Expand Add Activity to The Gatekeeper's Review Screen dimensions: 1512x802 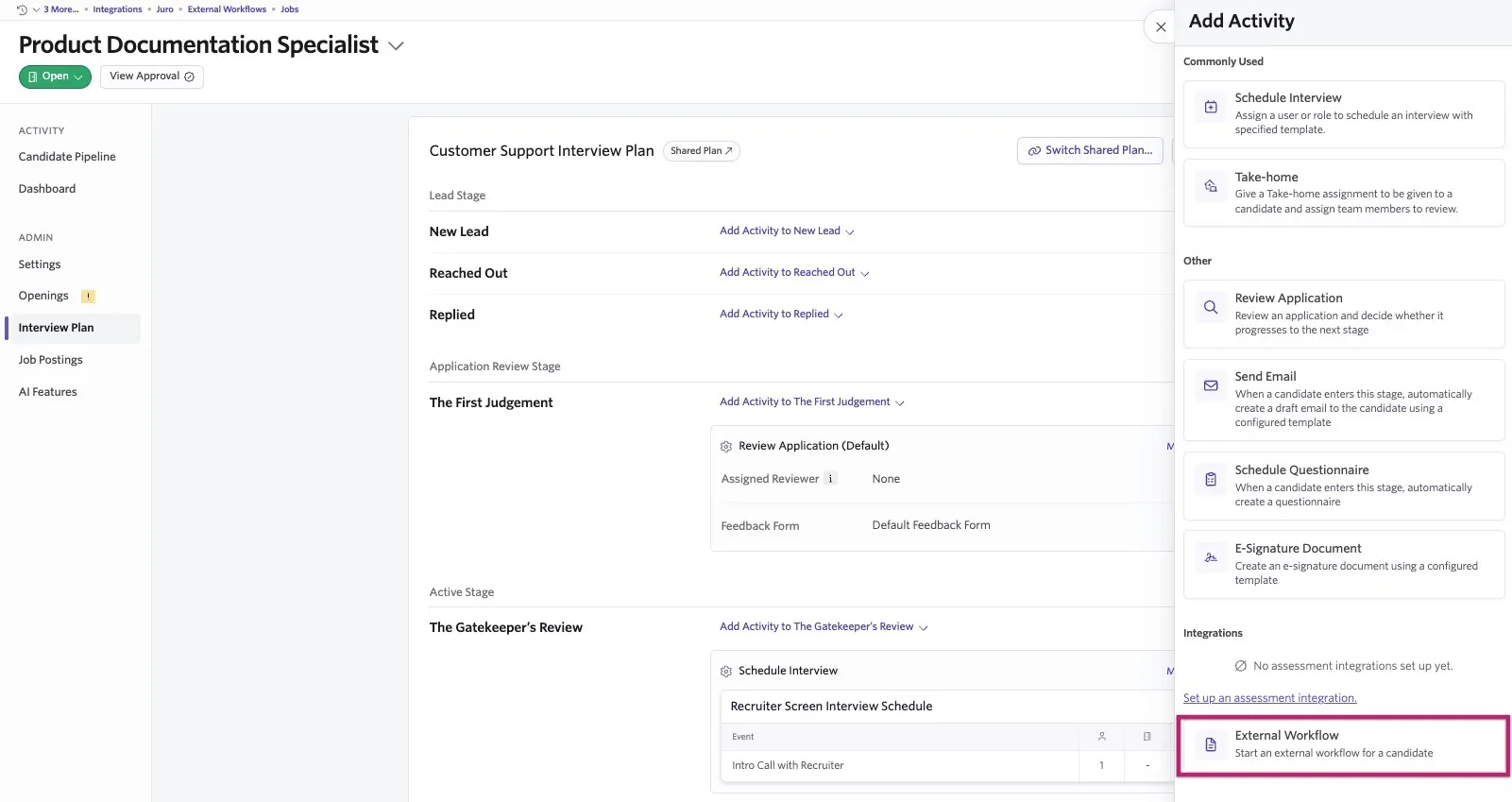(824, 627)
